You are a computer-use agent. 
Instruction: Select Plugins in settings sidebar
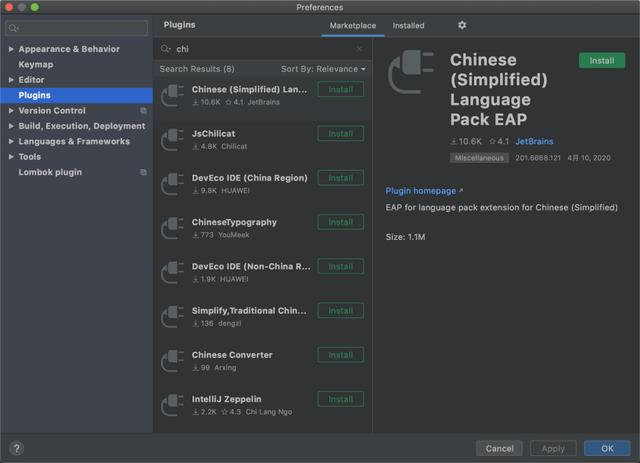point(77,95)
